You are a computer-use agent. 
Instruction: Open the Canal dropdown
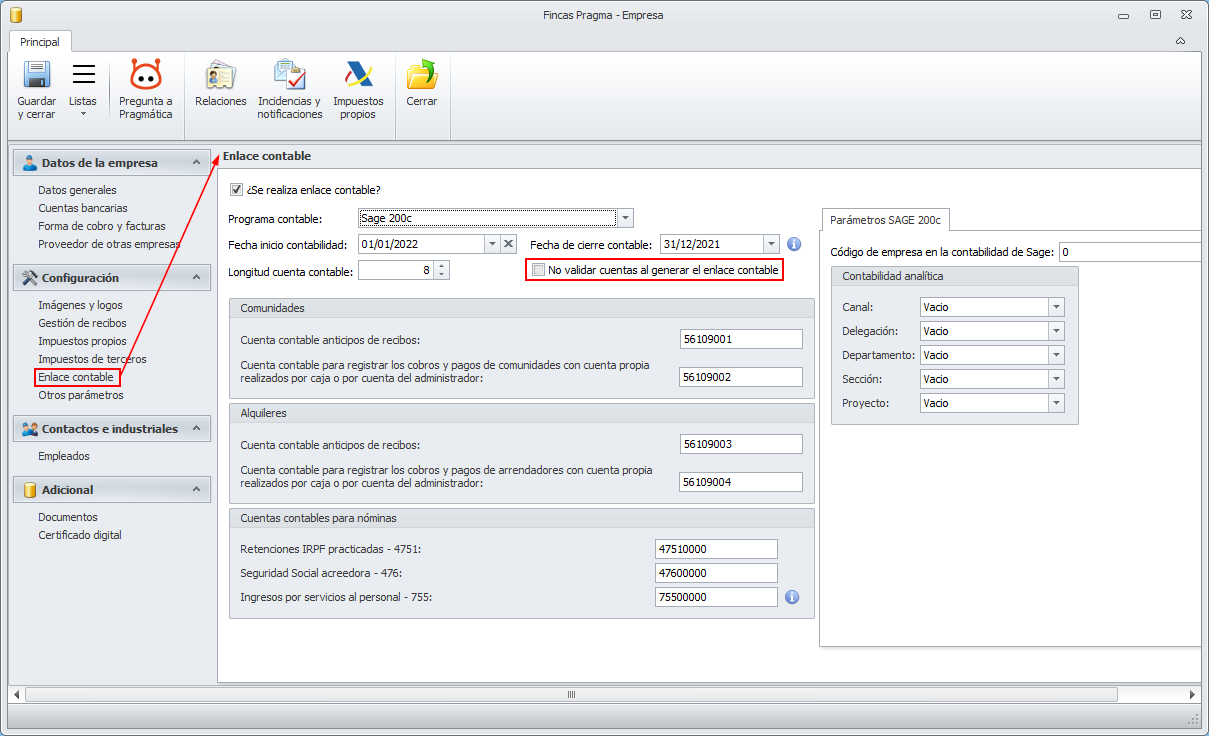1056,307
